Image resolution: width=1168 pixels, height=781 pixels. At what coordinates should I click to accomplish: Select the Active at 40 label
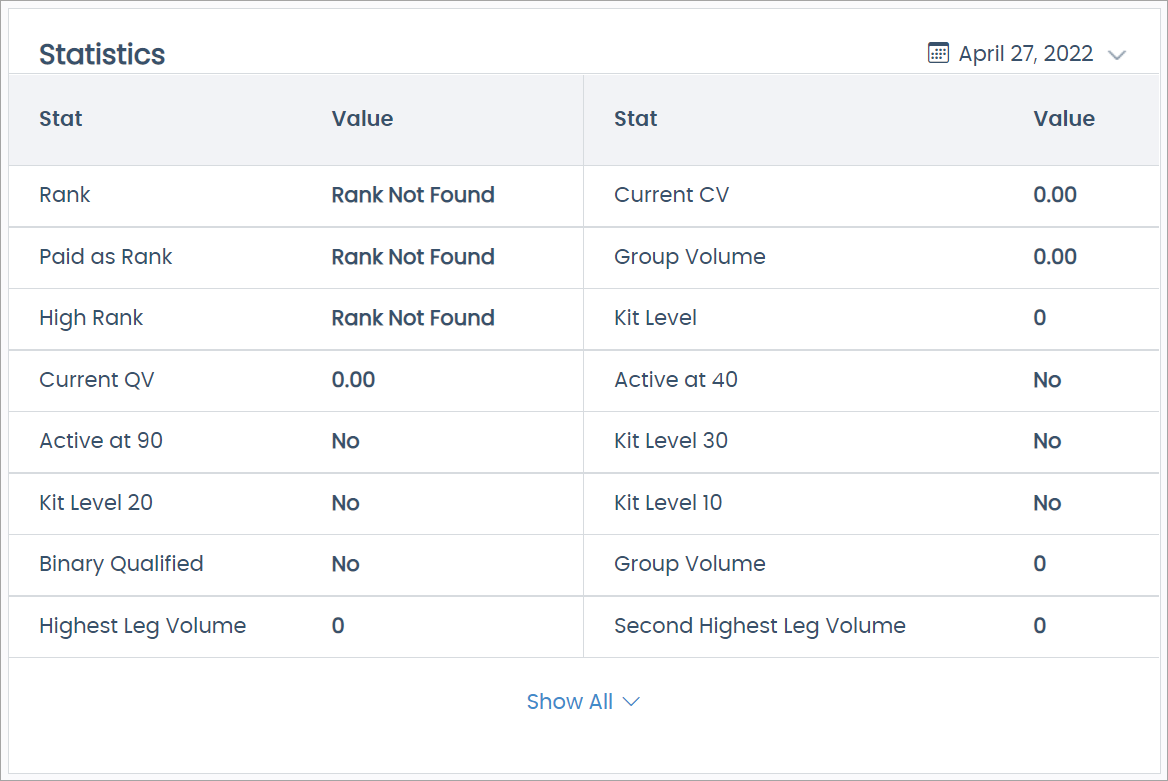(x=675, y=380)
